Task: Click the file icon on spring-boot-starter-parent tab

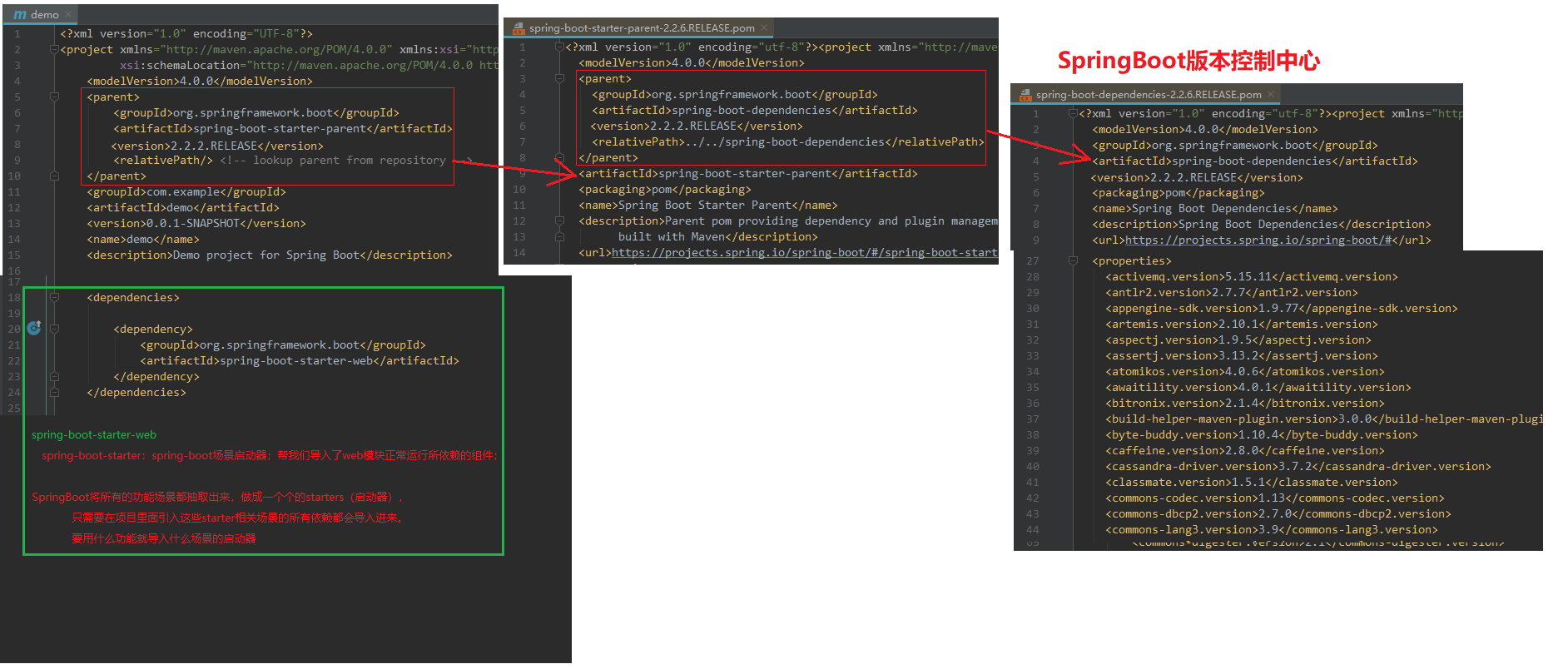Action: pyautogui.click(x=518, y=27)
